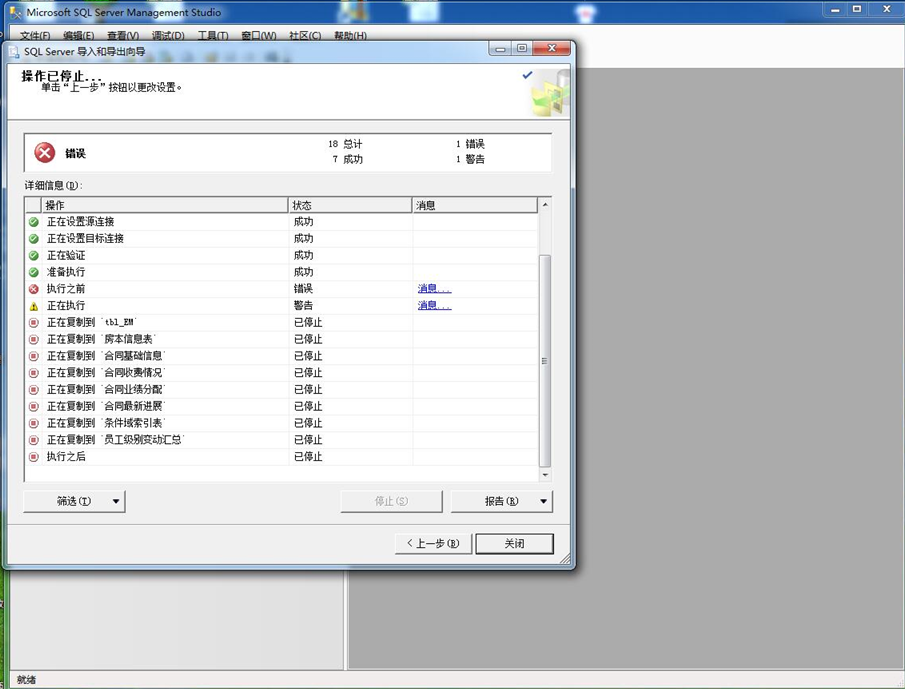905x689 pixels.
Task: Sort by the 消息 column header
Action: 475,205
